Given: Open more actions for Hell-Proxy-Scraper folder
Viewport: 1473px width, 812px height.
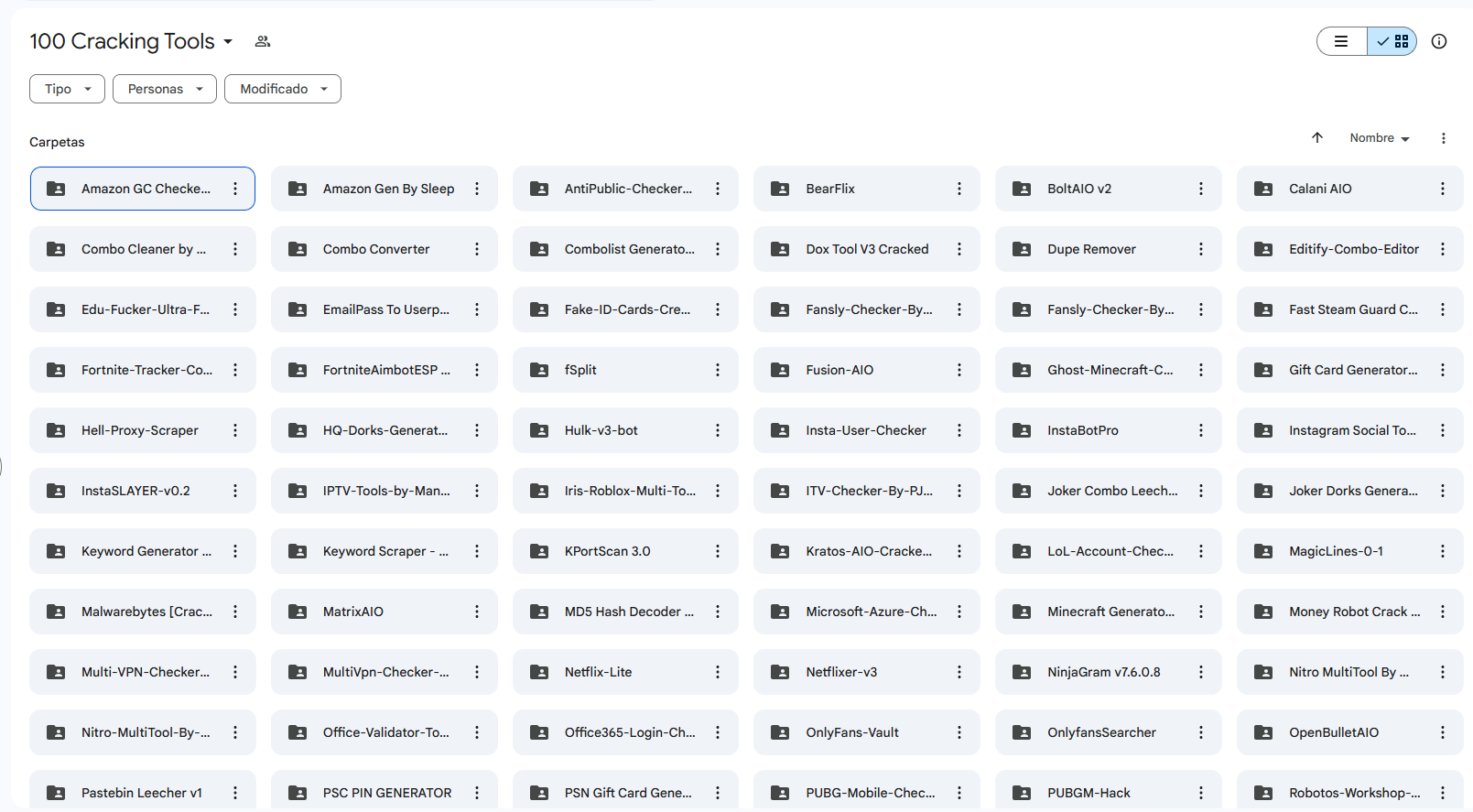Looking at the screenshot, I should click(x=235, y=430).
